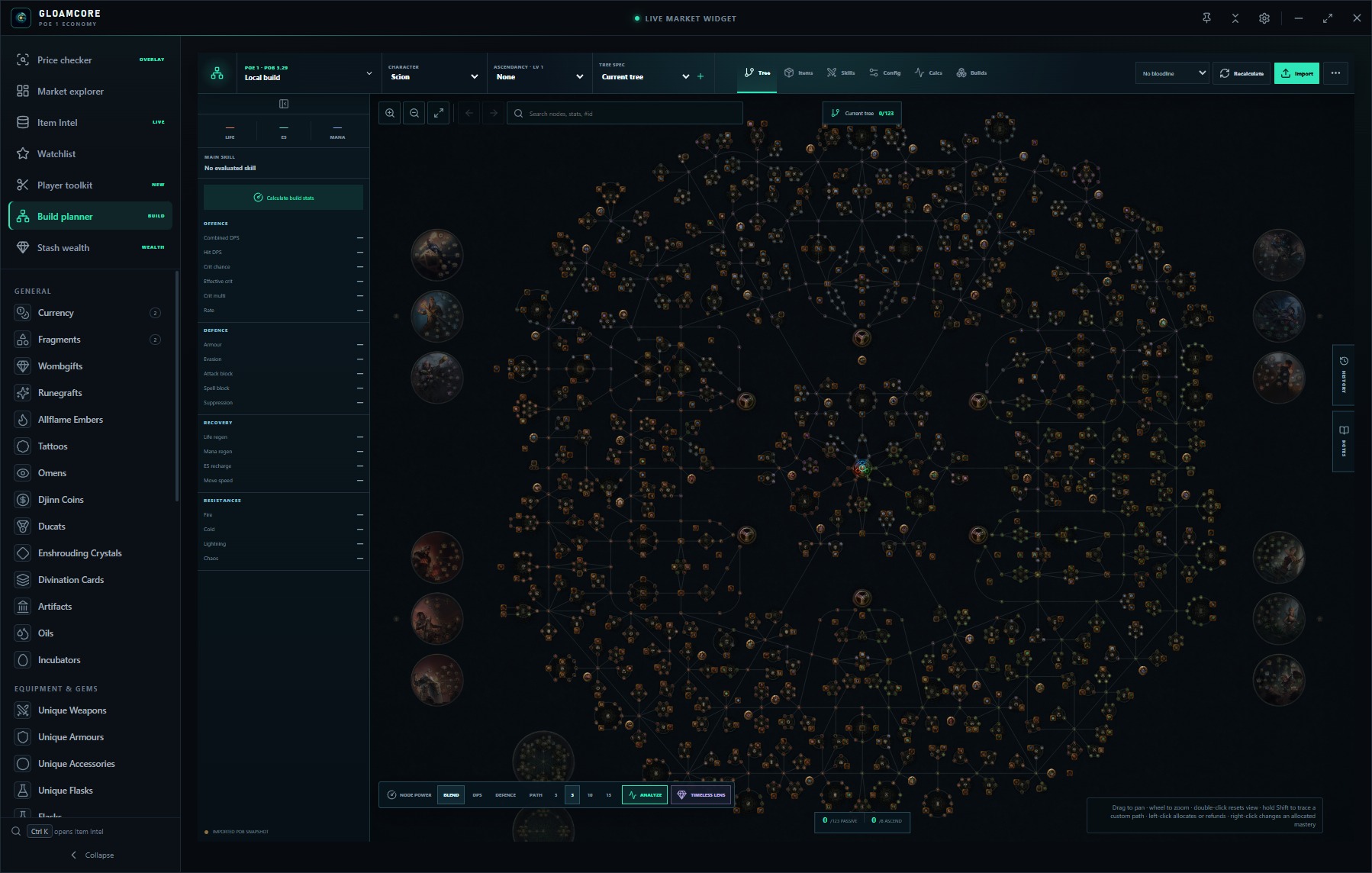Click the Ctrl K Item Intel search box

coord(90,831)
